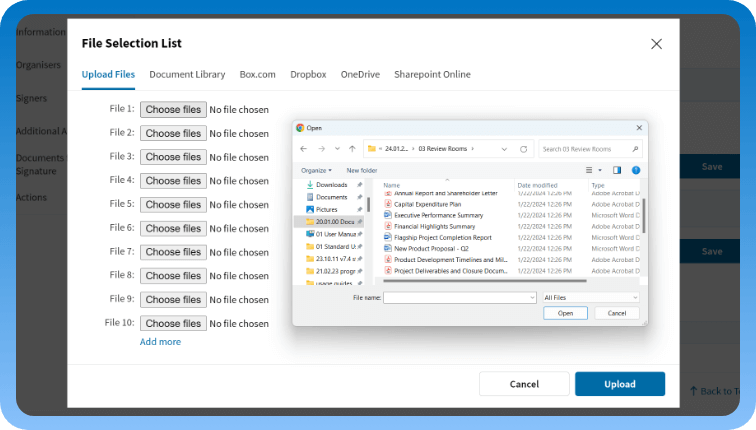Click the blue help icon in Open dialog
The image size is (756, 430).
635,170
